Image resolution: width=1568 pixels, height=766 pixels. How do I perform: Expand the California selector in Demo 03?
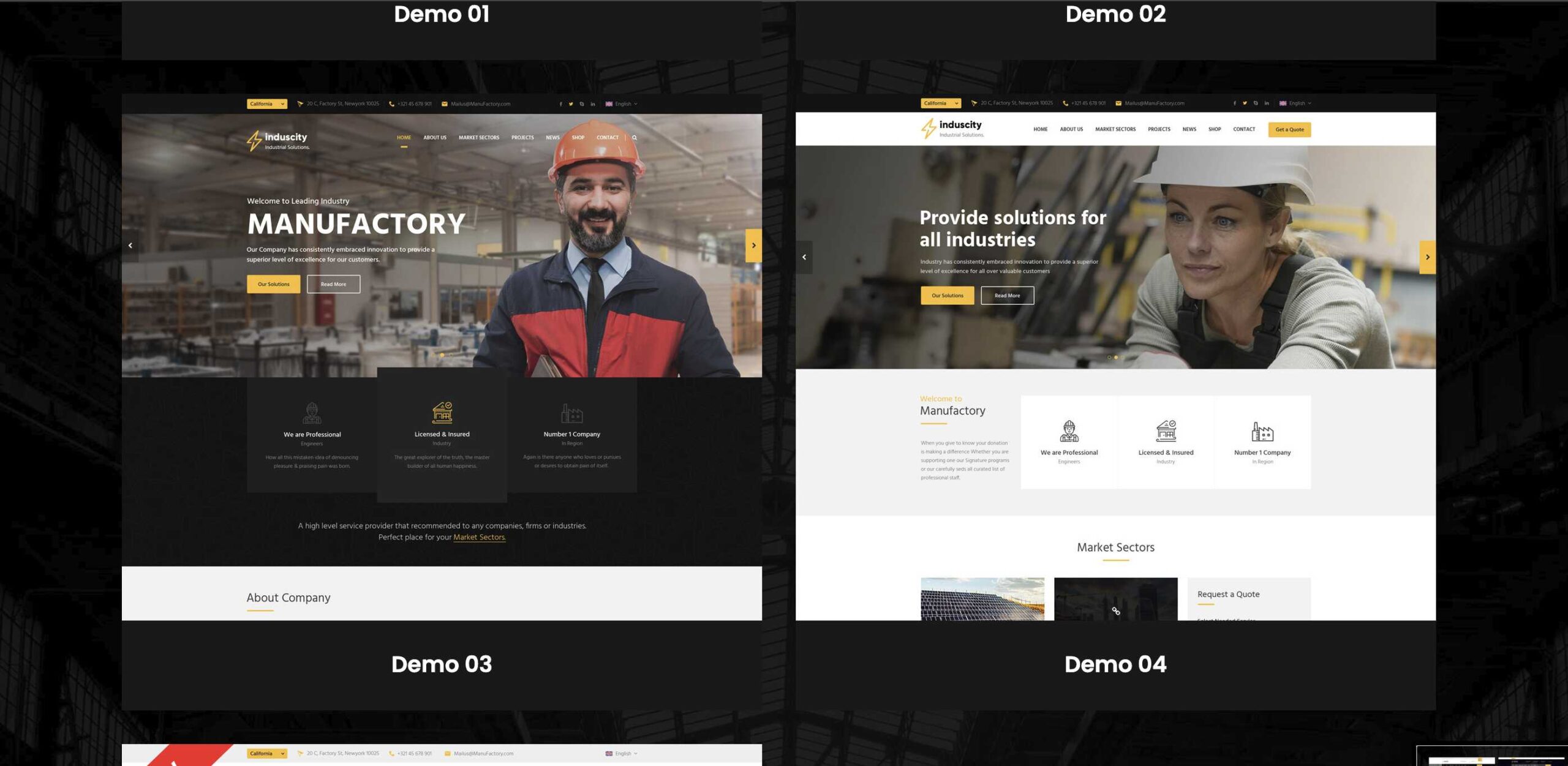tap(267, 754)
